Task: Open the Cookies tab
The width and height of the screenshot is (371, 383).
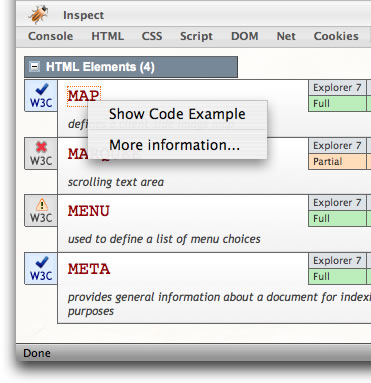Action: 336,36
